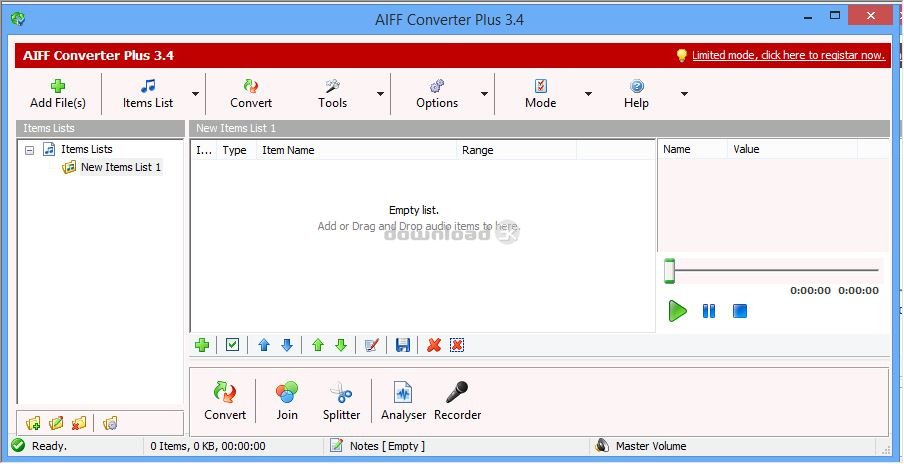
Task: Open the Analyser tool
Action: [x=404, y=401]
